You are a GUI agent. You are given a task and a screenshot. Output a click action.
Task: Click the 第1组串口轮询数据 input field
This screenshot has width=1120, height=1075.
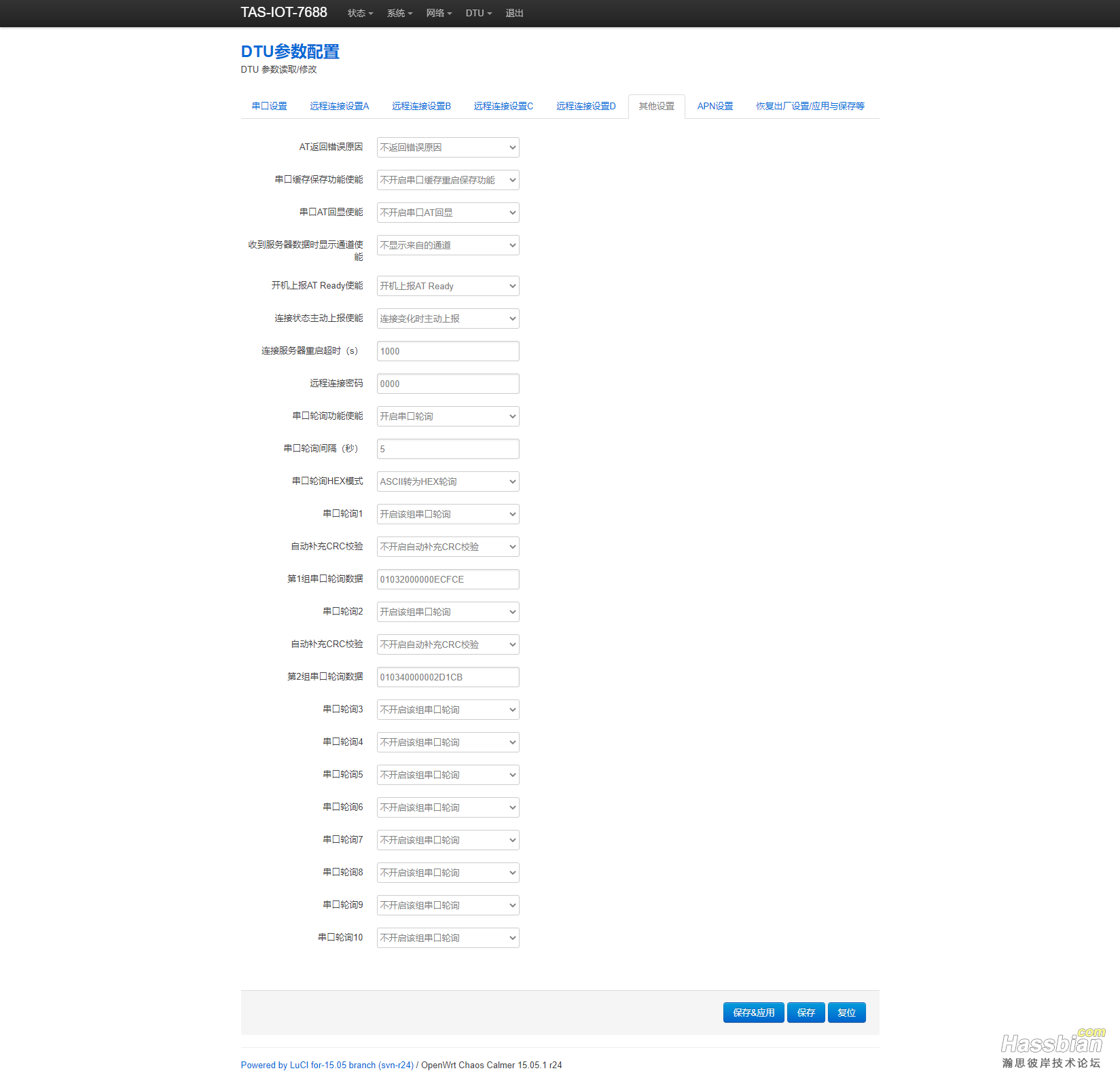tap(448, 579)
